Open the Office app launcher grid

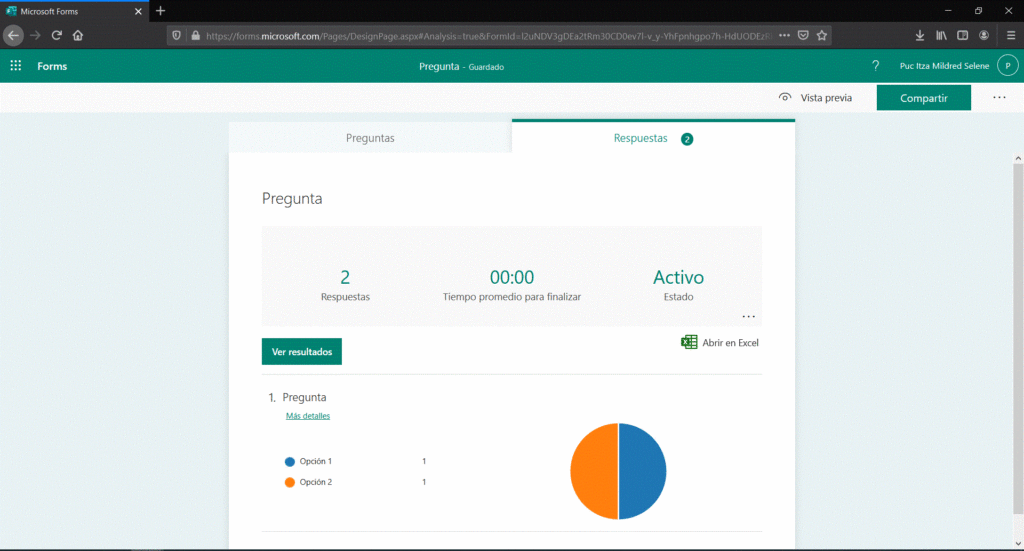coord(16,66)
